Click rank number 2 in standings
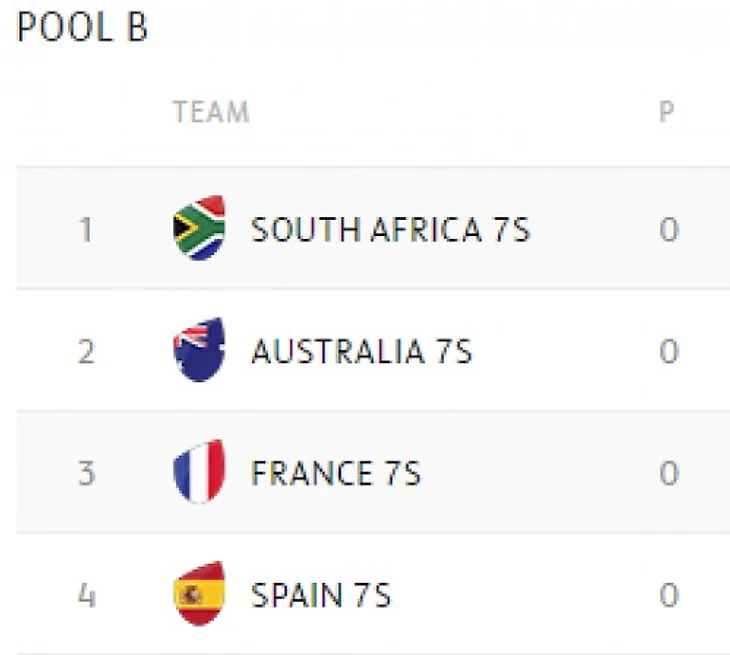730x655 pixels. coord(86,352)
